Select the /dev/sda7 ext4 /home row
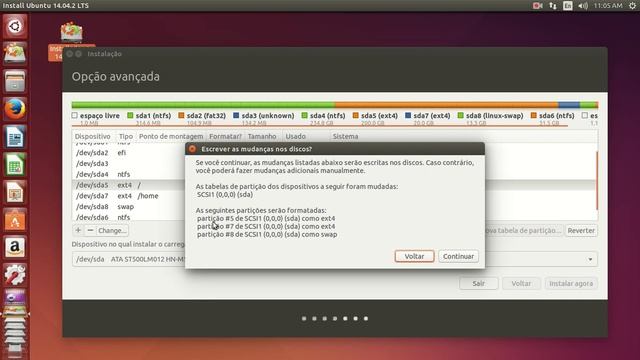Image resolution: width=640 pixels, height=360 pixels. [129, 196]
